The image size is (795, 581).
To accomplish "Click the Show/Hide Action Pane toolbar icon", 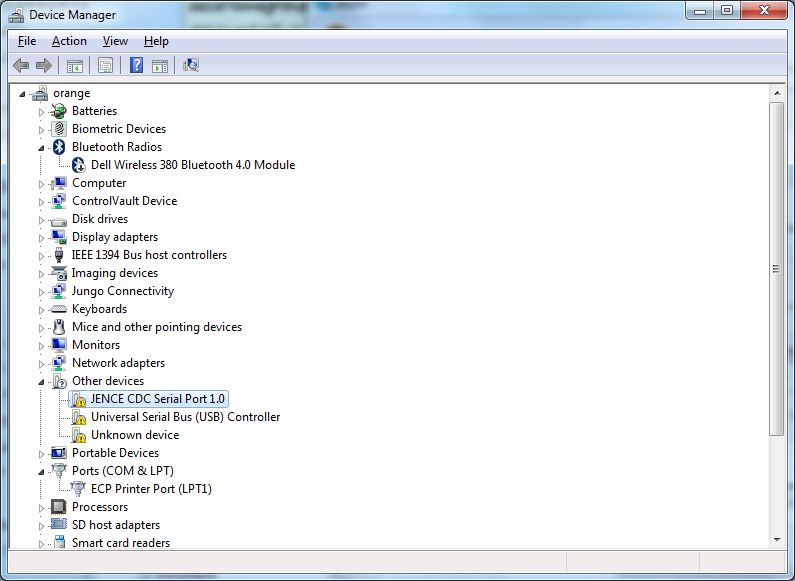I will (x=160, y=65).
